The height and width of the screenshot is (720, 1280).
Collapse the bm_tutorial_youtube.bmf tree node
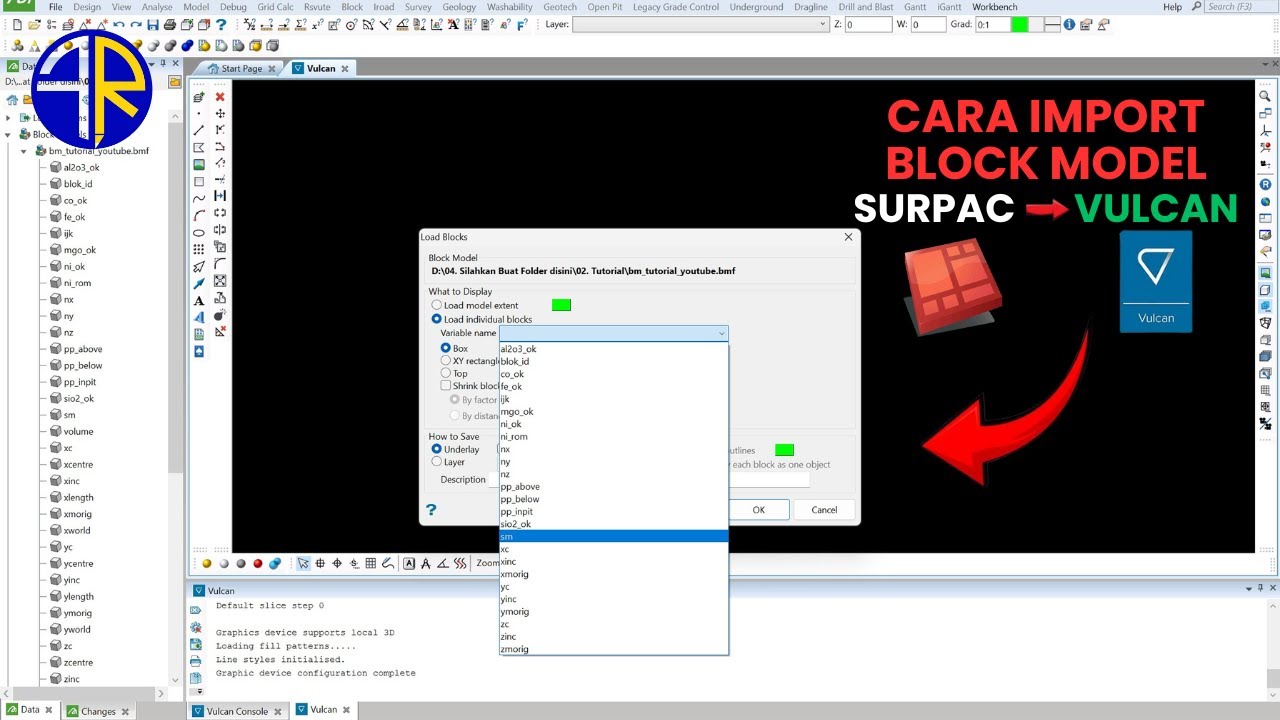click(25, 151)
